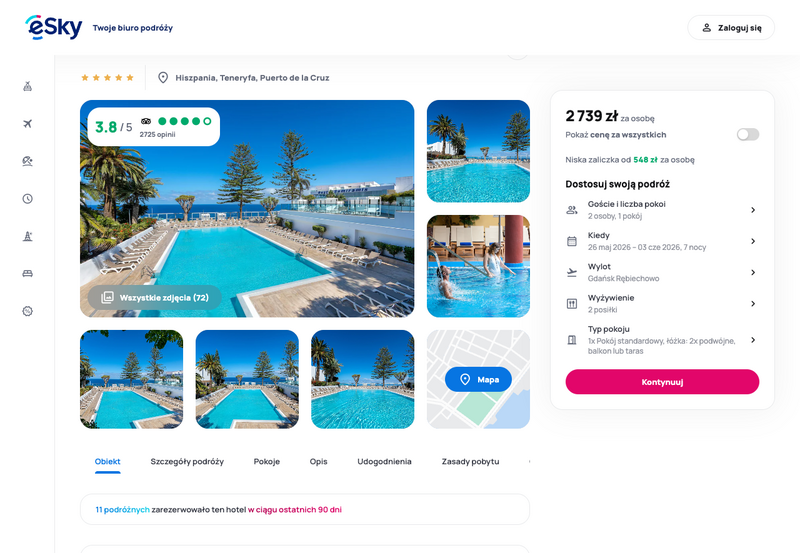This screenshot has height=553, width=800.
Task: Switch to the 'Szczegóły podróży' tab
Action: [187, 462]
